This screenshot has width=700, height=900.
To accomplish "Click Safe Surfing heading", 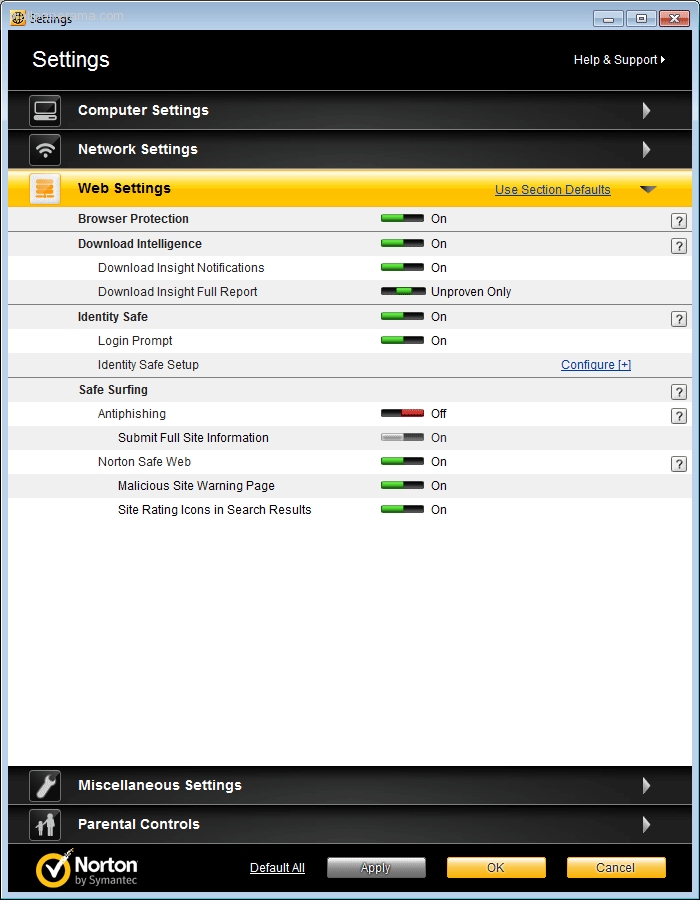I will (x=113, y=390).
